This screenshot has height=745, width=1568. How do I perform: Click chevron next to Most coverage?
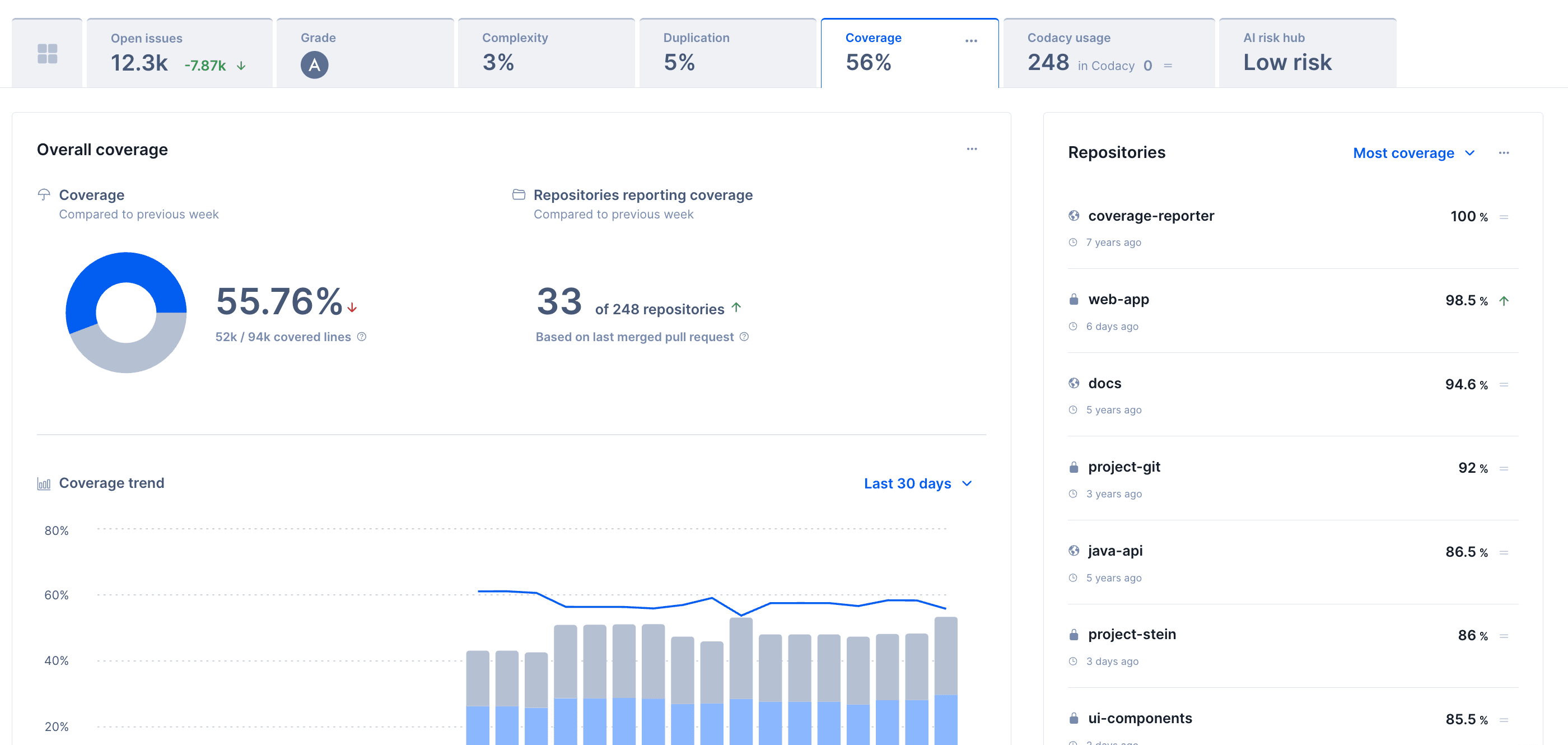click(1469, 153)
